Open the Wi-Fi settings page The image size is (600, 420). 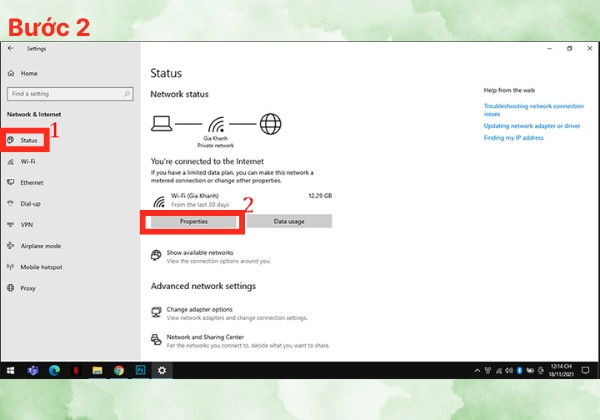(21, 161)
